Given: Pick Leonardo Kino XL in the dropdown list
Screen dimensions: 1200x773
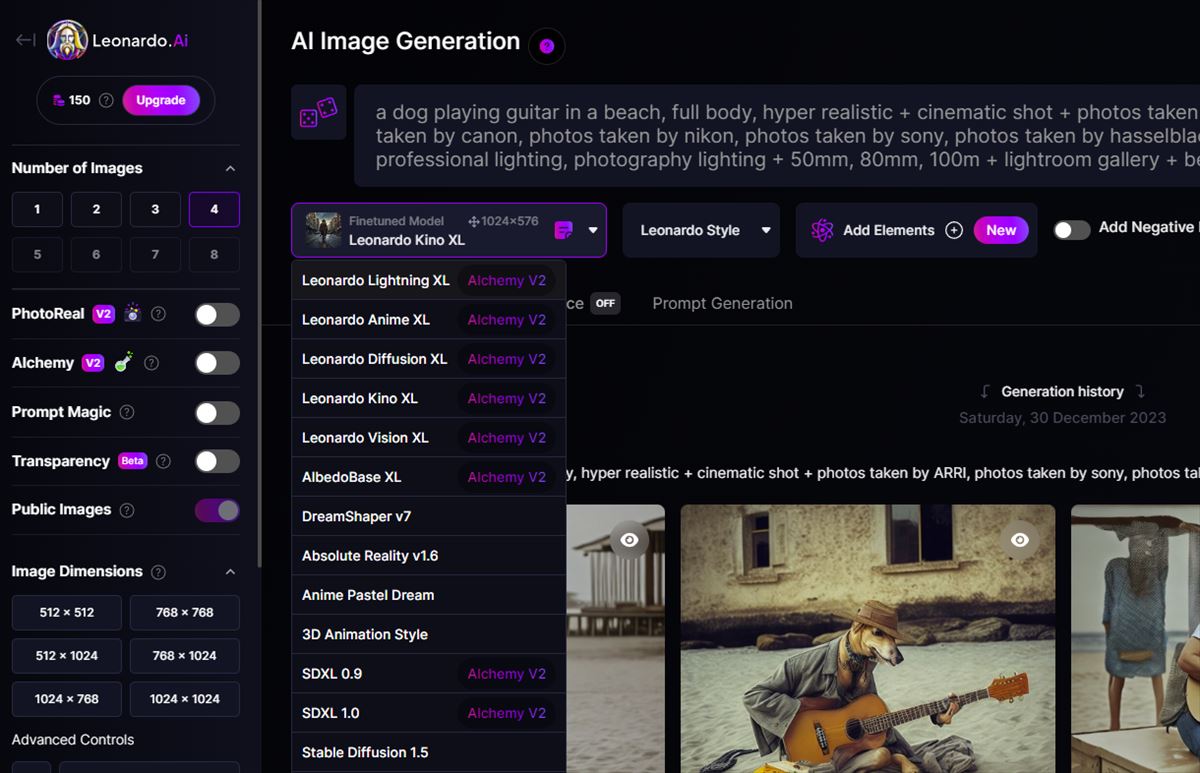Looking at the screenshot, I should click(429, 398).
